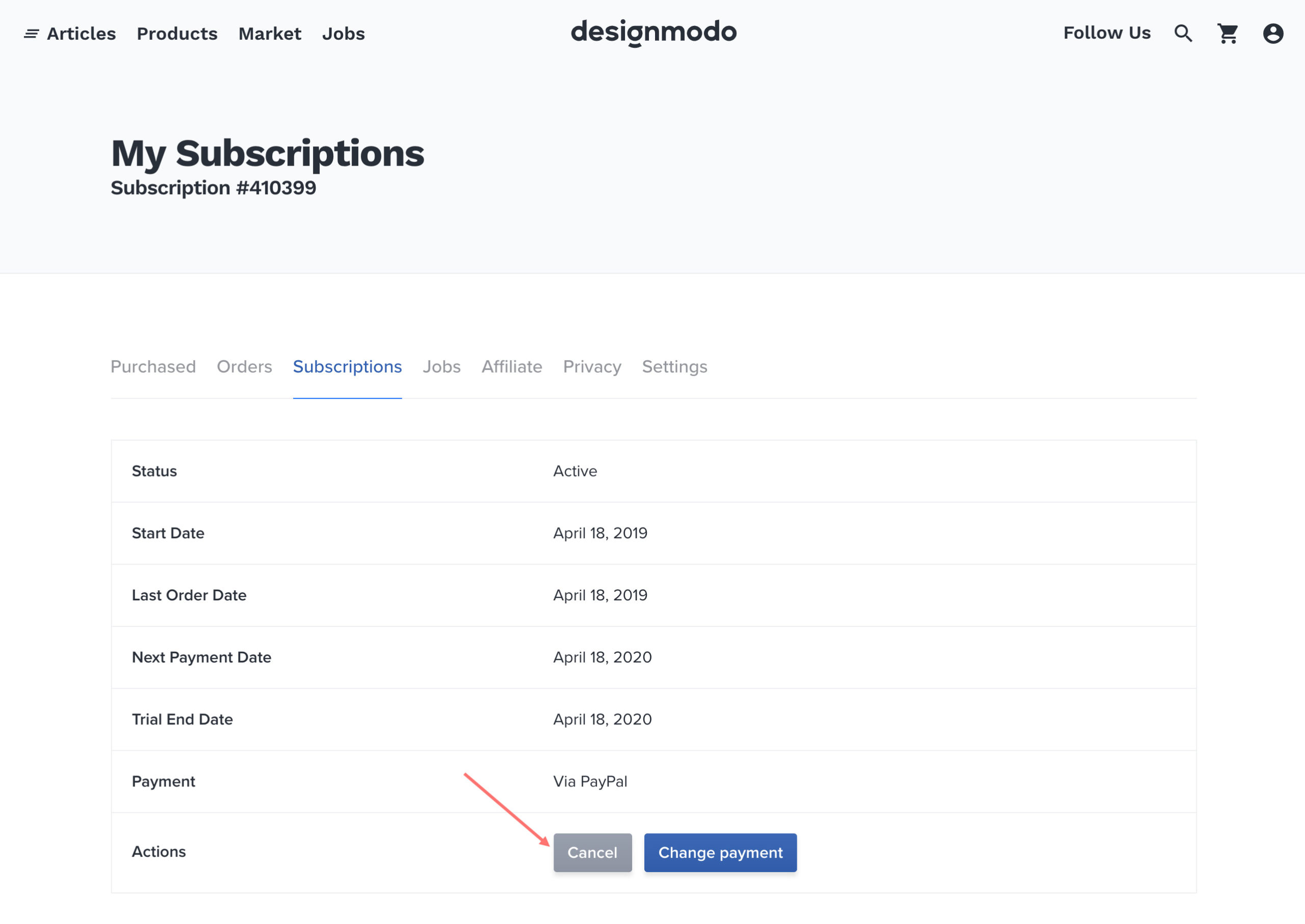Click the Last Order Date value

coord(600,595)
